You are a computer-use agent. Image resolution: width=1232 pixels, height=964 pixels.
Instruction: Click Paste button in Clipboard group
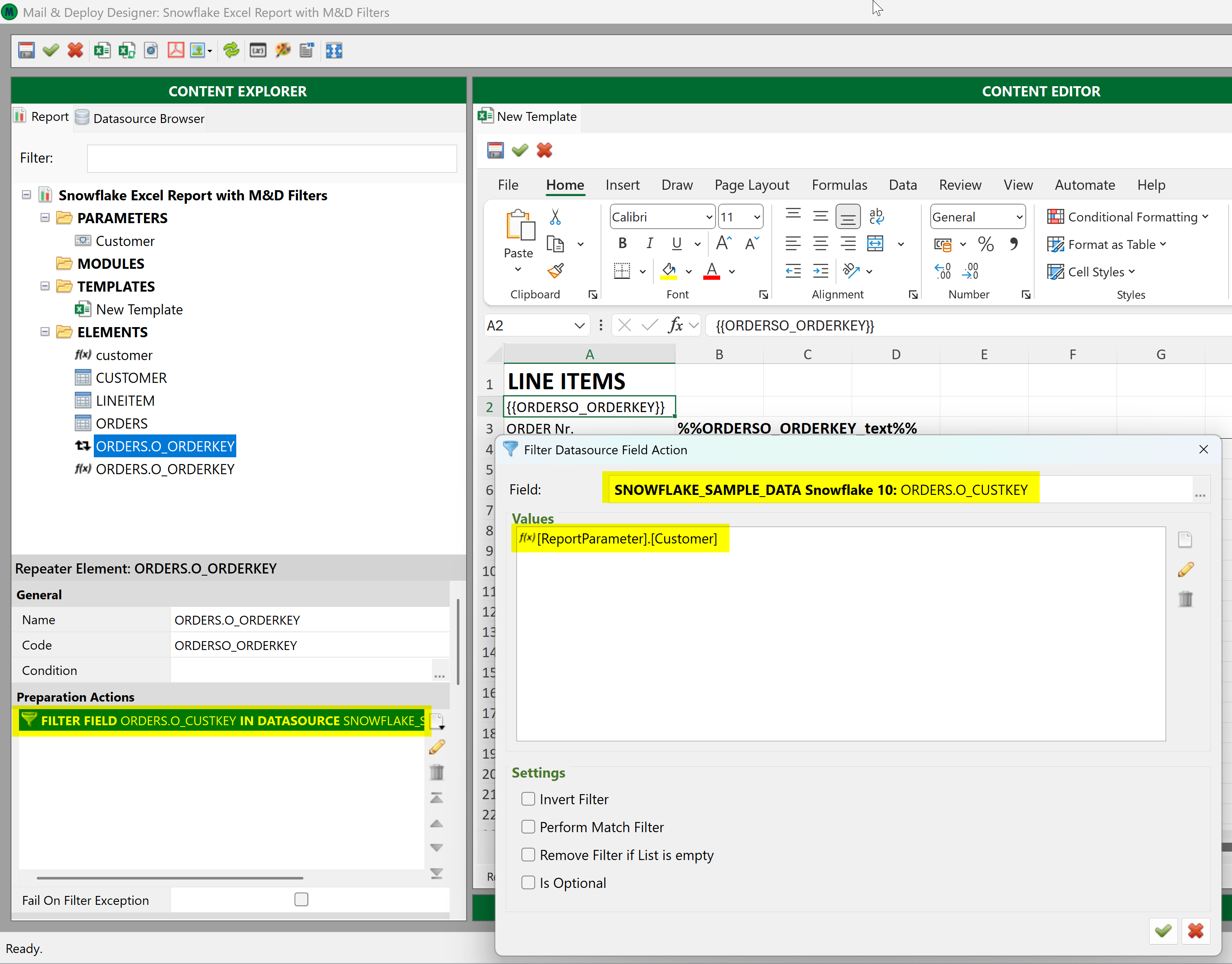519,240
